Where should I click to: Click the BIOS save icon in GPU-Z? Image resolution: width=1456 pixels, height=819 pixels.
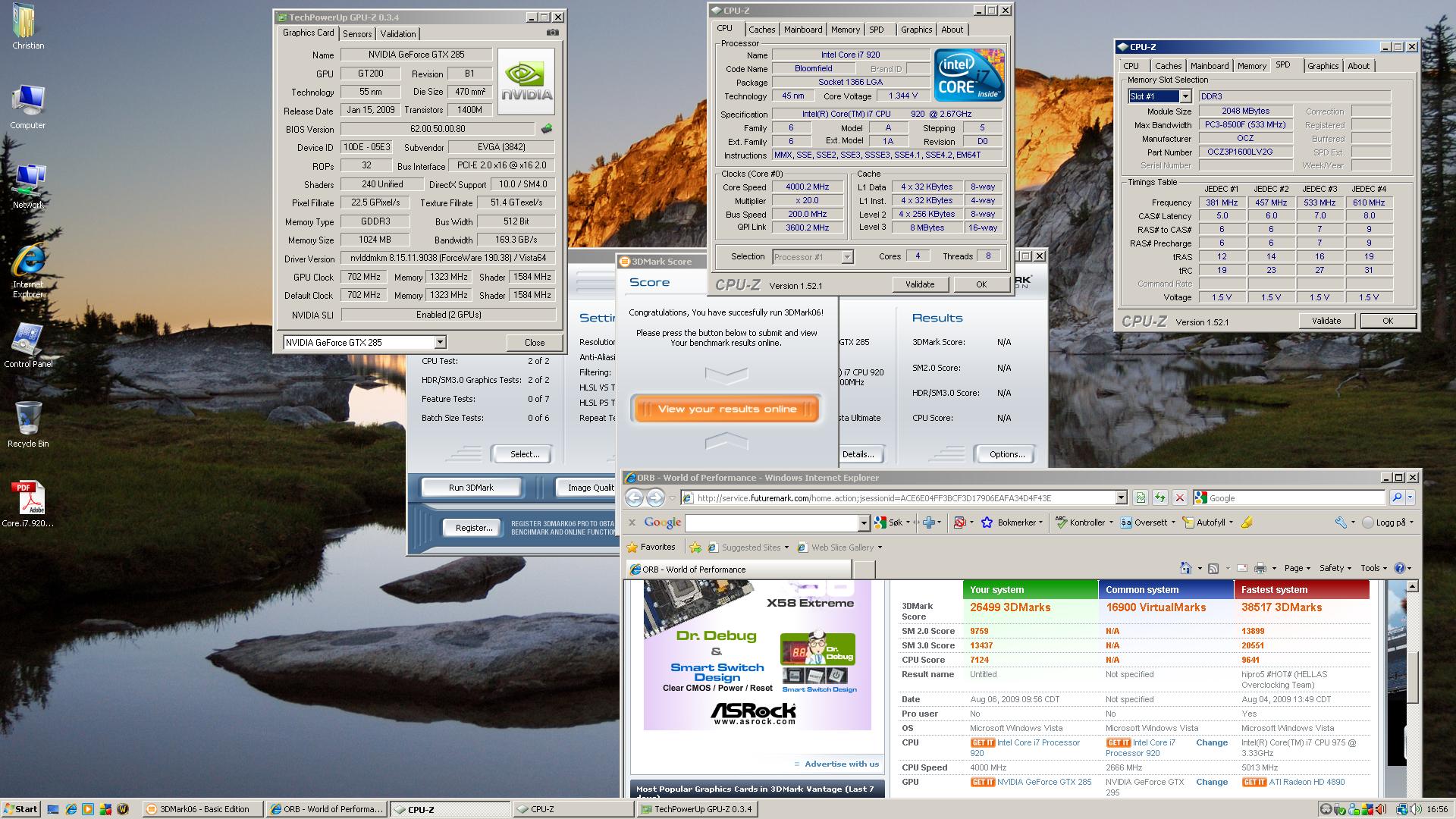(546, 129)
